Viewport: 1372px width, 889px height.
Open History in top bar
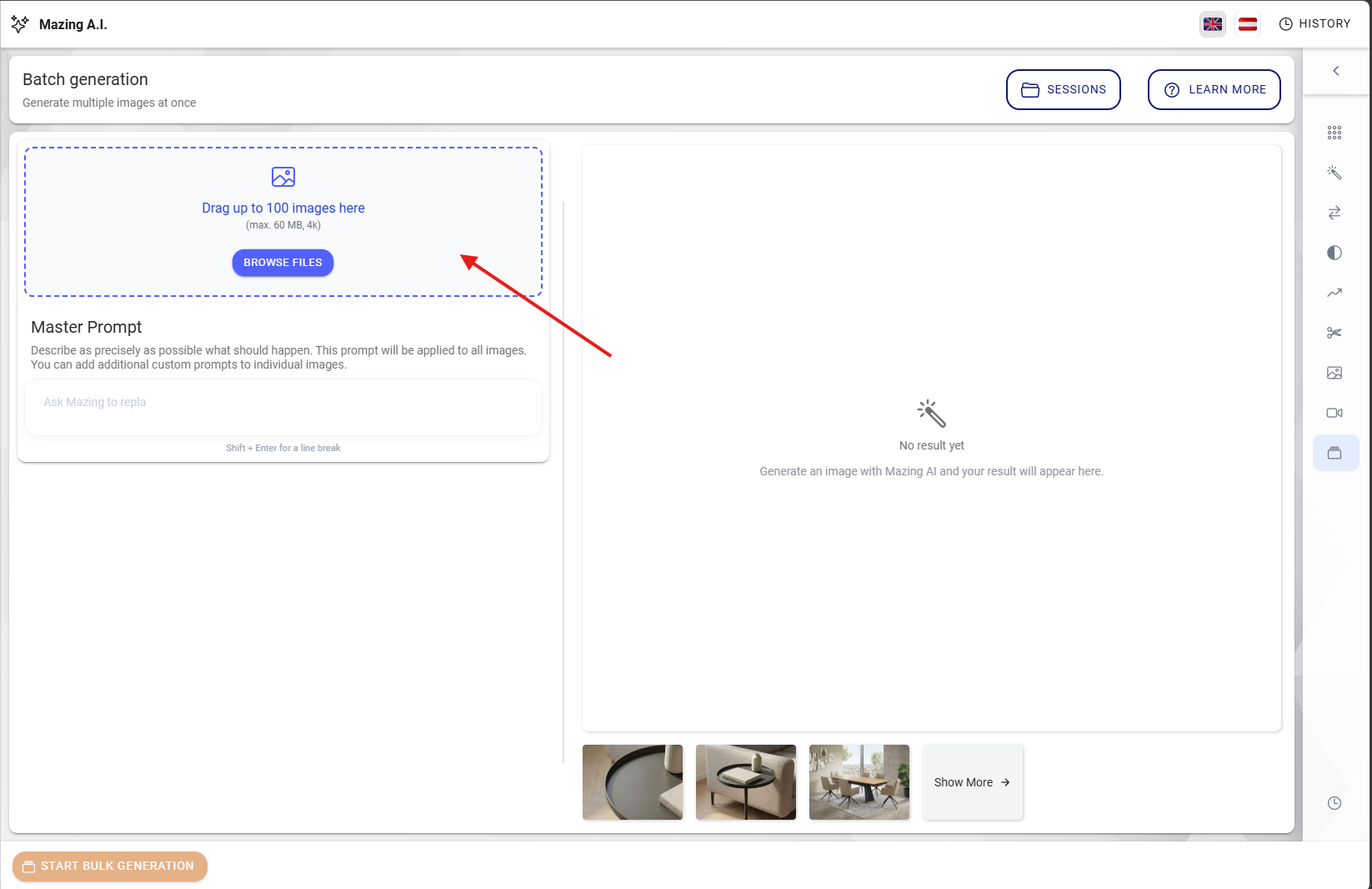pos(1314,24)
